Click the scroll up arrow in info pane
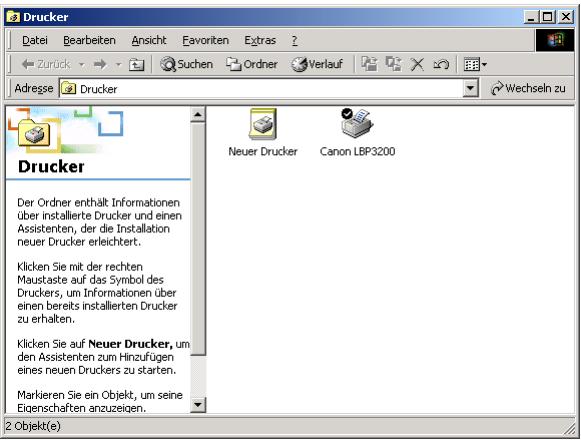 coord(197,115)
